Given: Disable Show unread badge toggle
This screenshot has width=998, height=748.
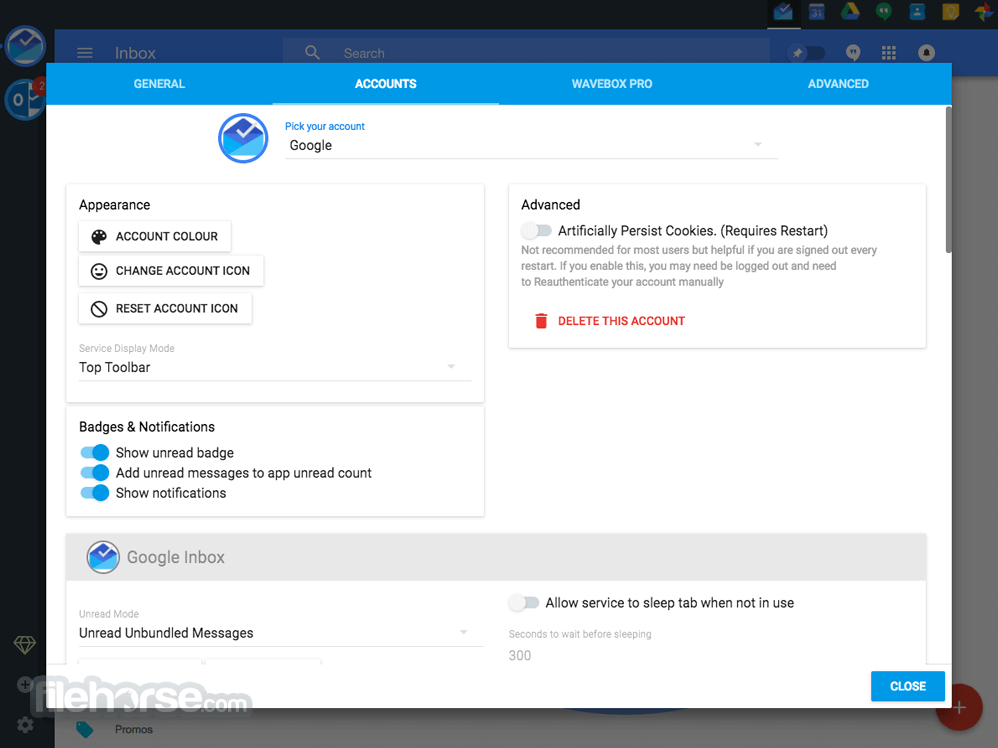Looking at the screenshot, I should 94,453.
